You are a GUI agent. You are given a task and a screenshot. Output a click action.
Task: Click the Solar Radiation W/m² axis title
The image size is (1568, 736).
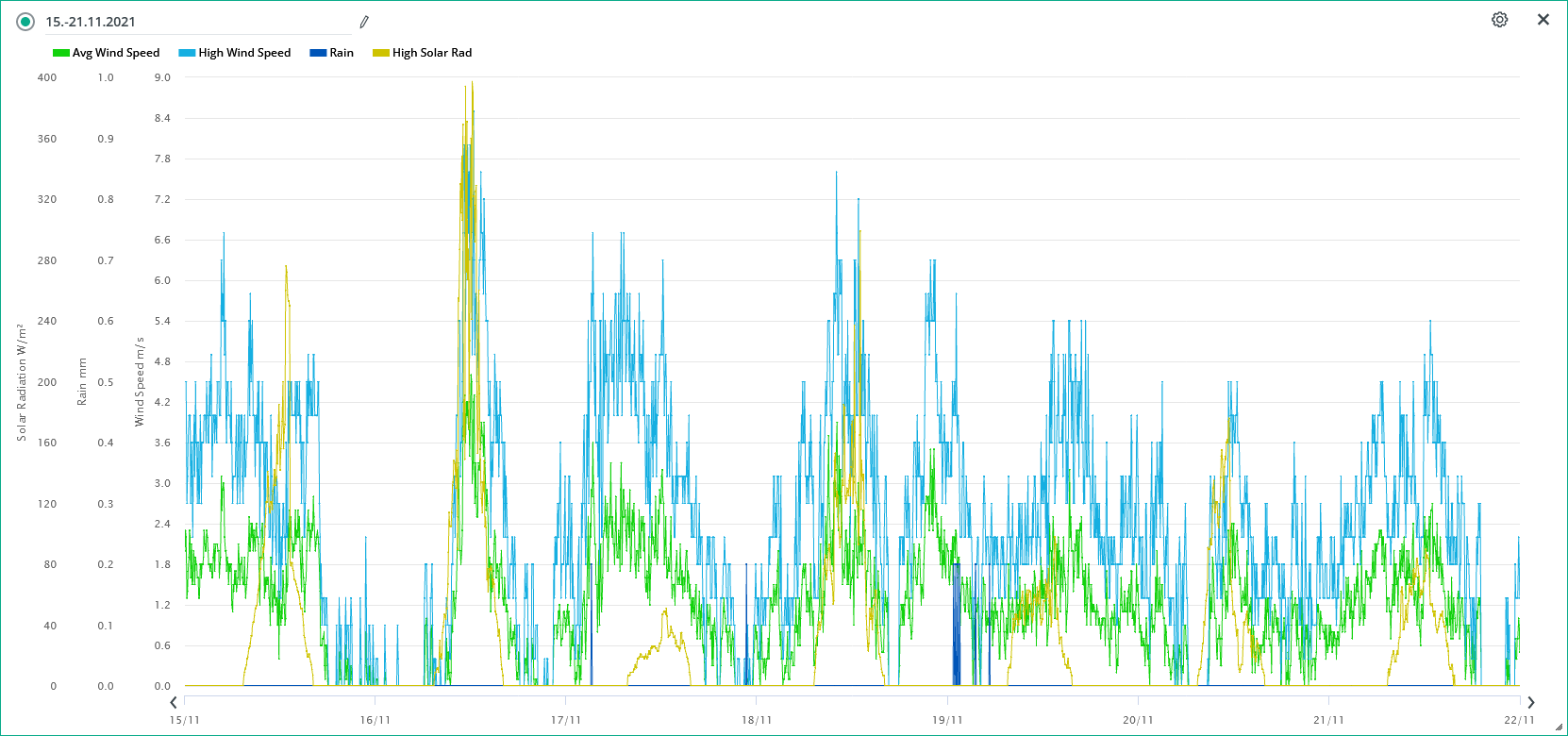(x=21, y=382)
